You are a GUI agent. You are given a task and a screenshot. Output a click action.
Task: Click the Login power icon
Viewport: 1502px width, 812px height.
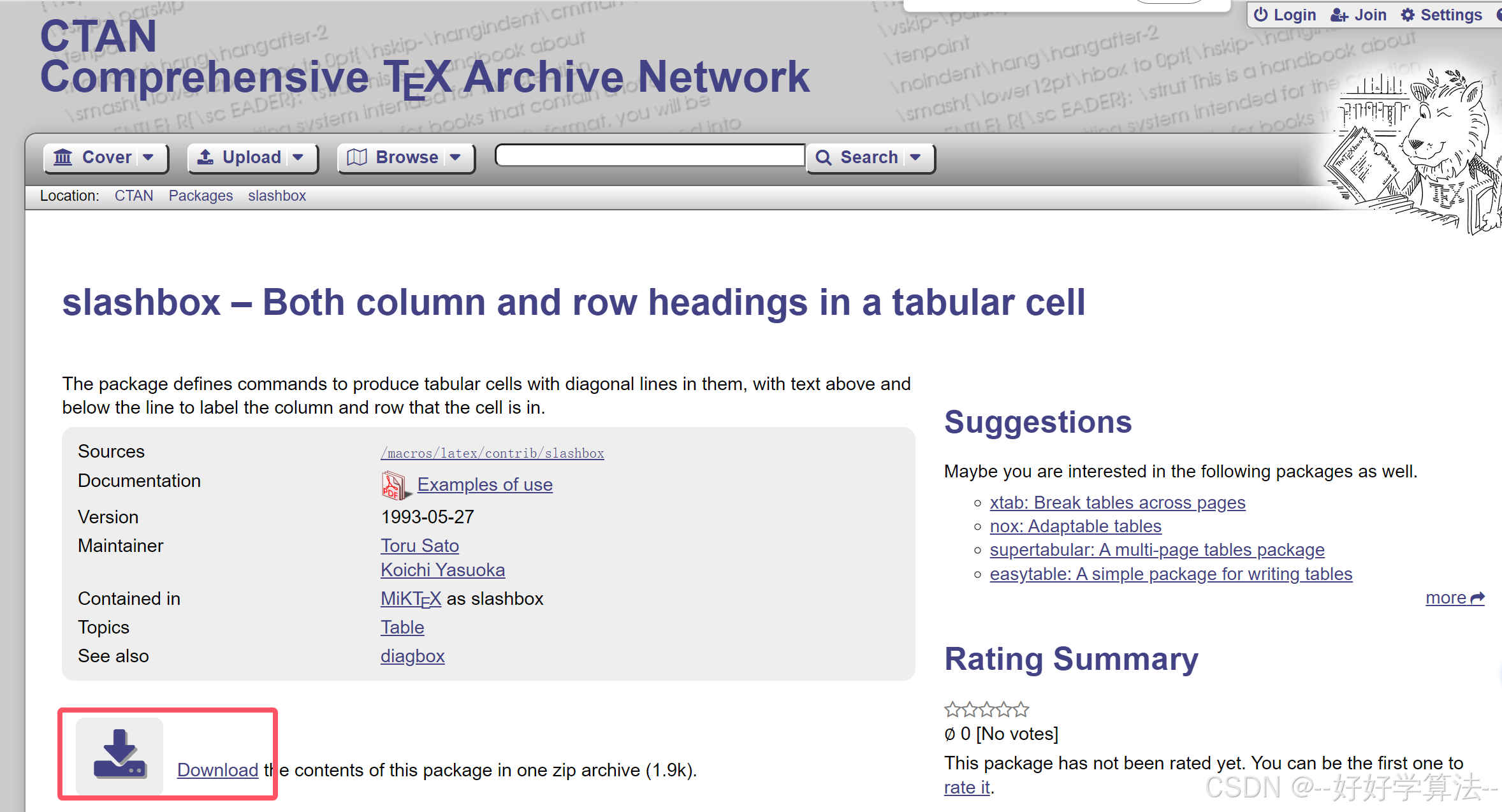tap(1260, 15)
